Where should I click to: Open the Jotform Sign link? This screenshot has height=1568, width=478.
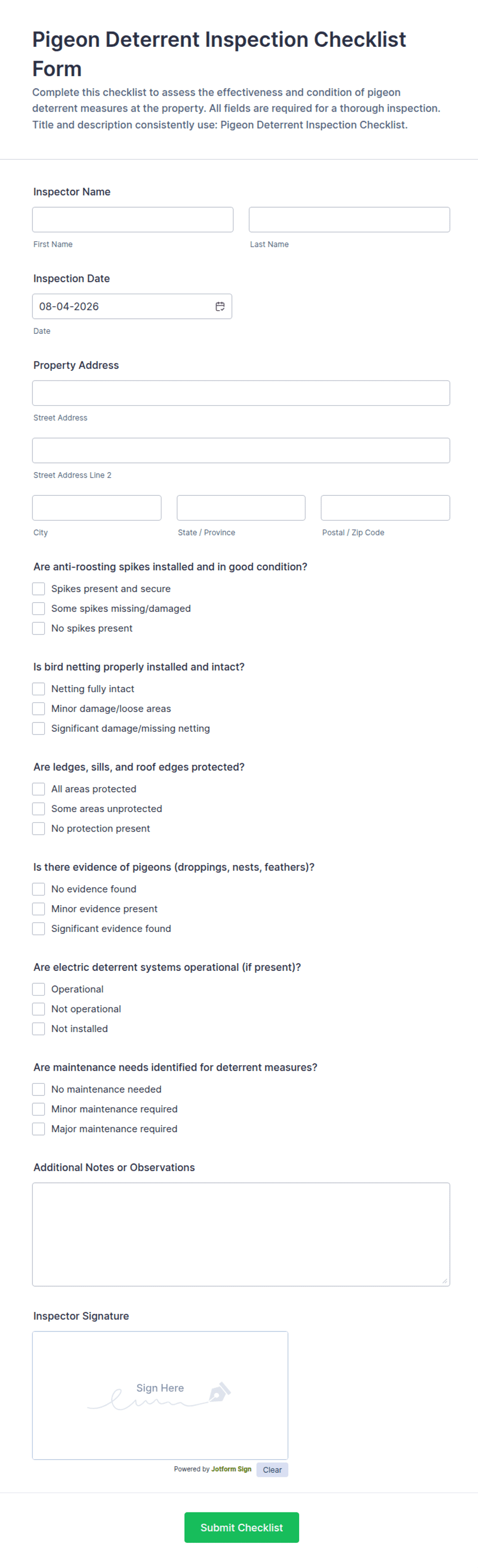coord(231,1469)
